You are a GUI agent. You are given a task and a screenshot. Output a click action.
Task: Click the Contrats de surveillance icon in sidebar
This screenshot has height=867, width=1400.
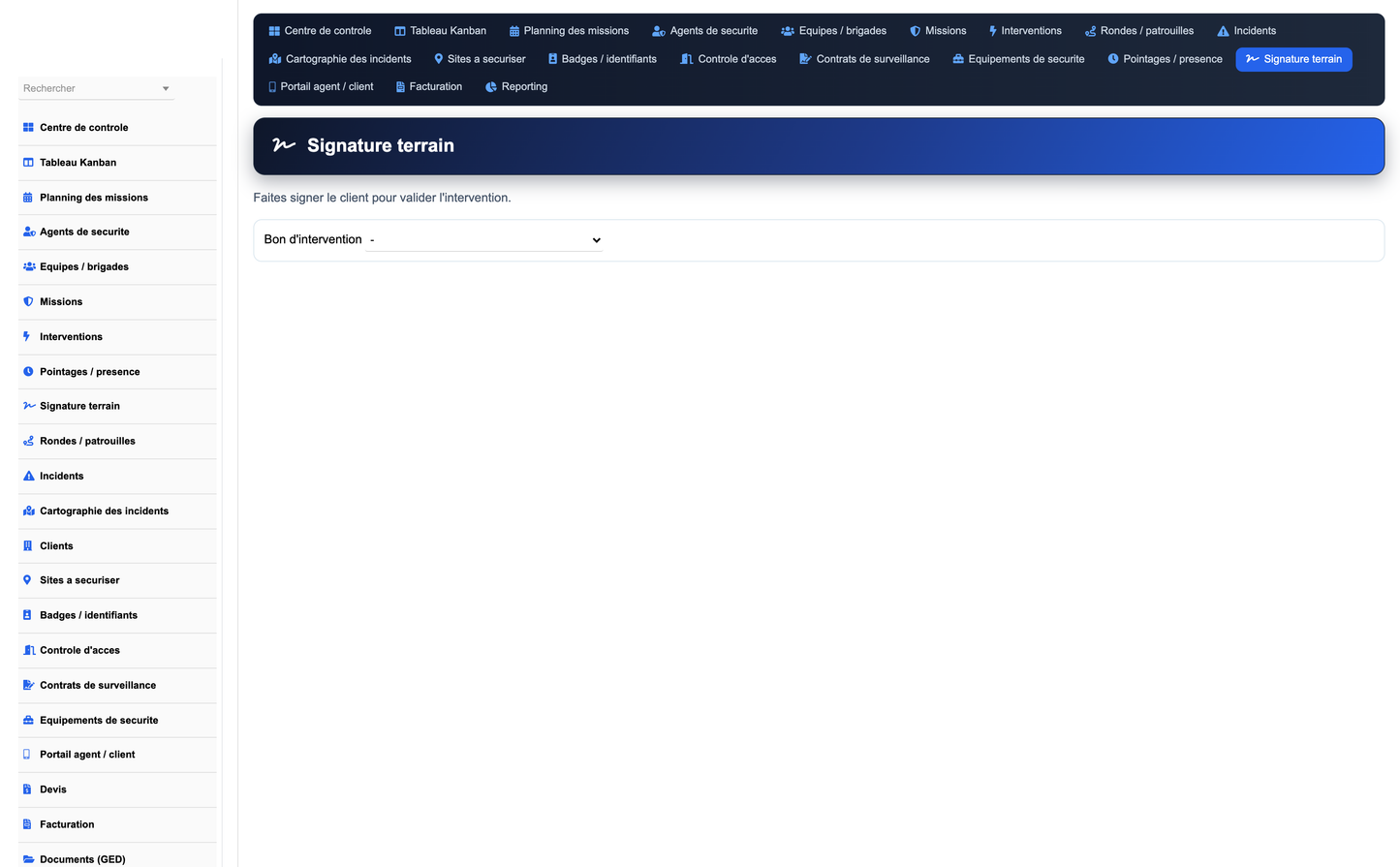(29, 685)
